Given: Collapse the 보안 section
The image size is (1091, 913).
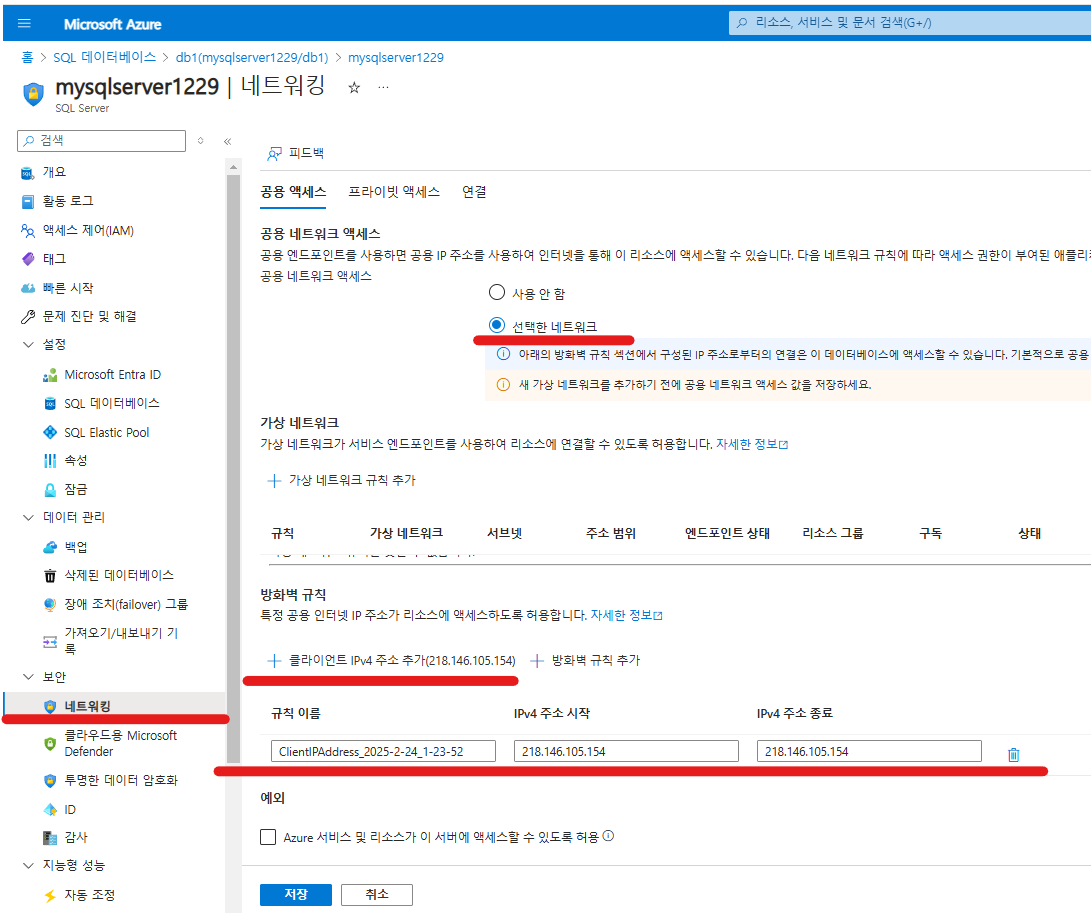Looking at the screenshot, I should (29, 676).
